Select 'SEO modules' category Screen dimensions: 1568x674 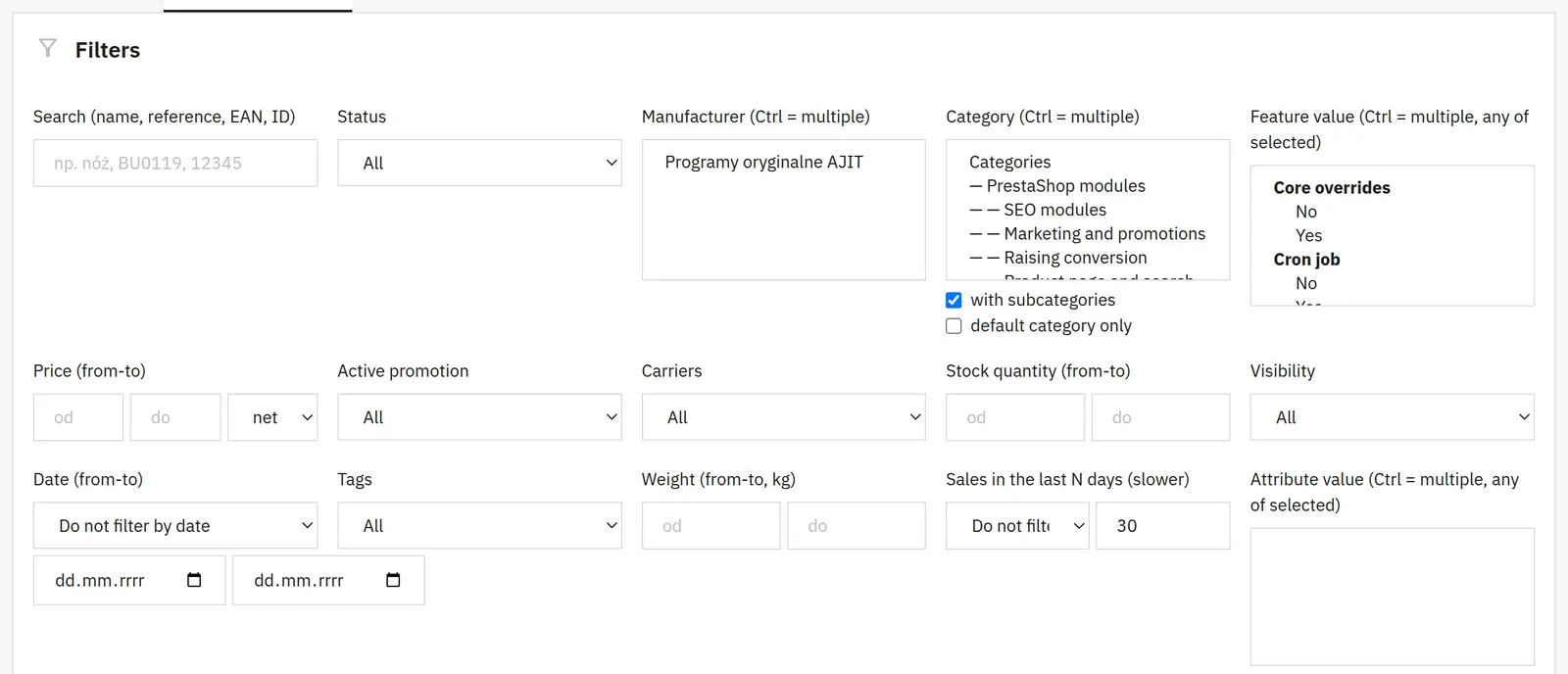[1037, 210]
